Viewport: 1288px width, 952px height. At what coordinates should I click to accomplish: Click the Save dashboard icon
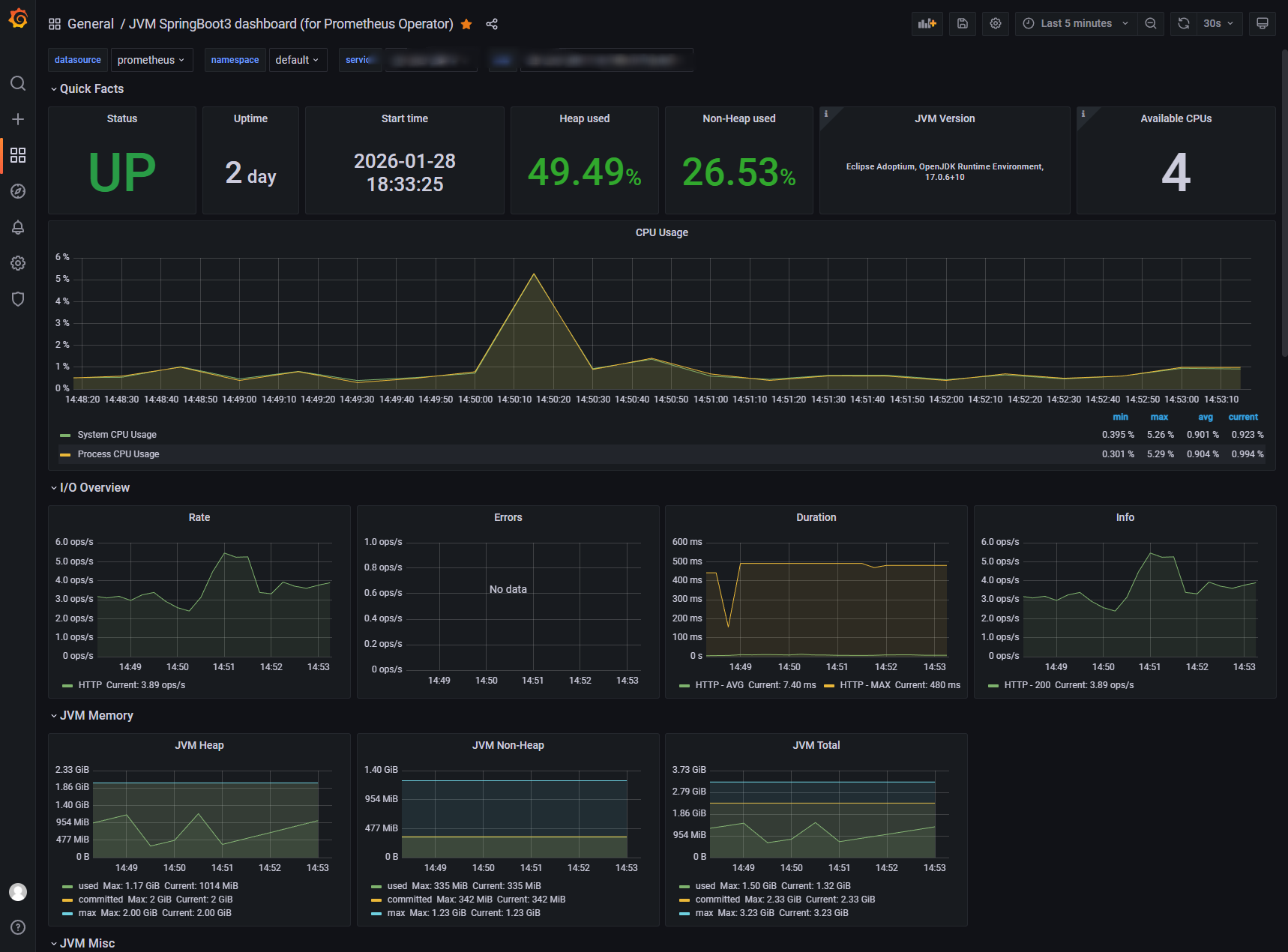963,23
